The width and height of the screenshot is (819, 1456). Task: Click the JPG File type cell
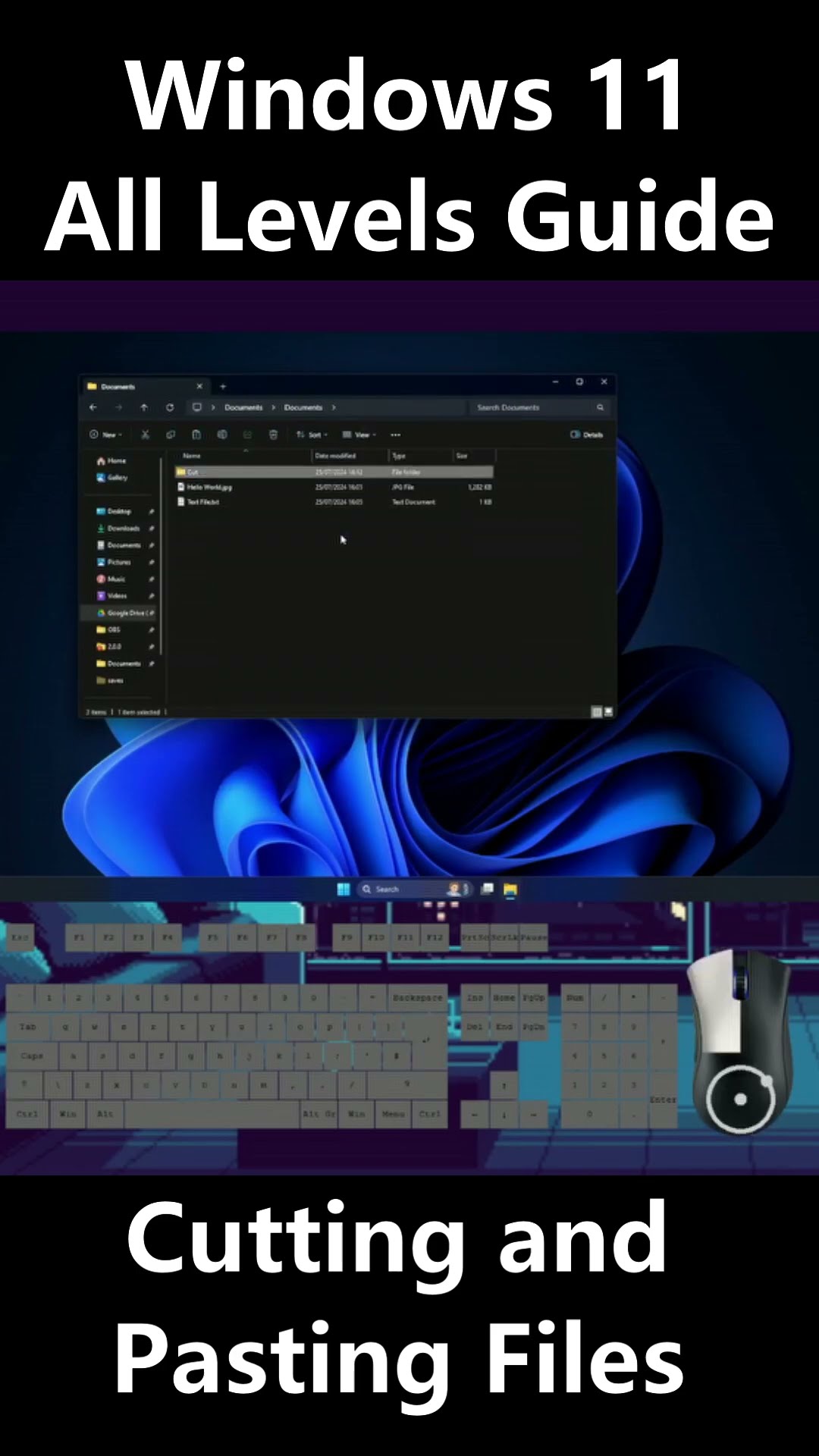403,487
